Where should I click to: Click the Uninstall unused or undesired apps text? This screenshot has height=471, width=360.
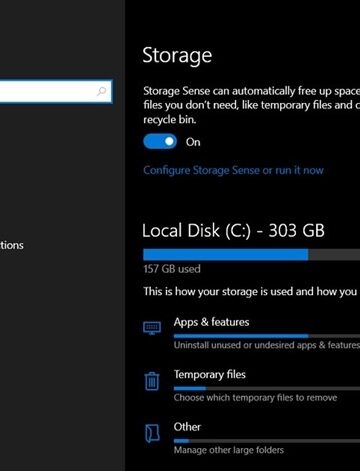[x=267, y=345]
